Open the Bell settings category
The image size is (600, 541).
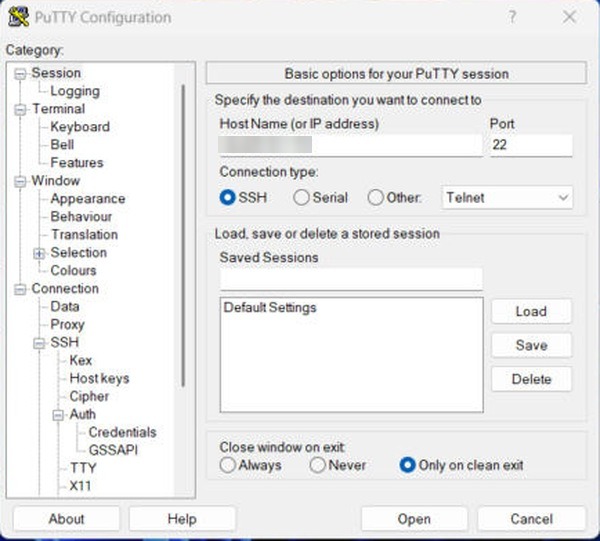click(62, 145)
